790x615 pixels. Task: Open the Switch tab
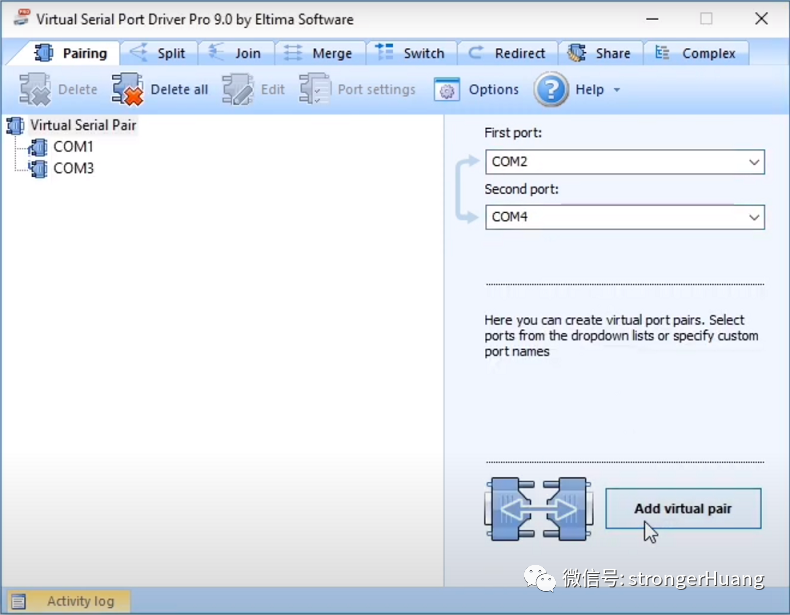[412, 53]
